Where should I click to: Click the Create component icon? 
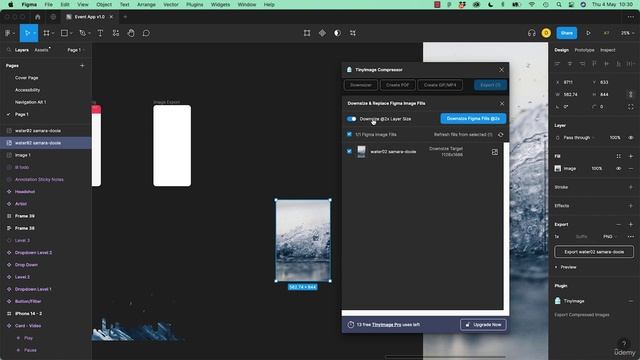coord(322,33)
